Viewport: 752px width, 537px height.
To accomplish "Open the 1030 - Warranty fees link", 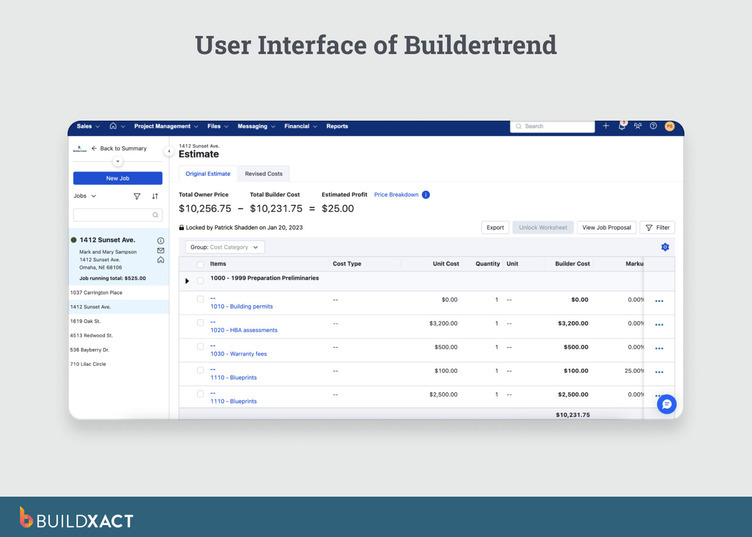I will tap(238, 354).
